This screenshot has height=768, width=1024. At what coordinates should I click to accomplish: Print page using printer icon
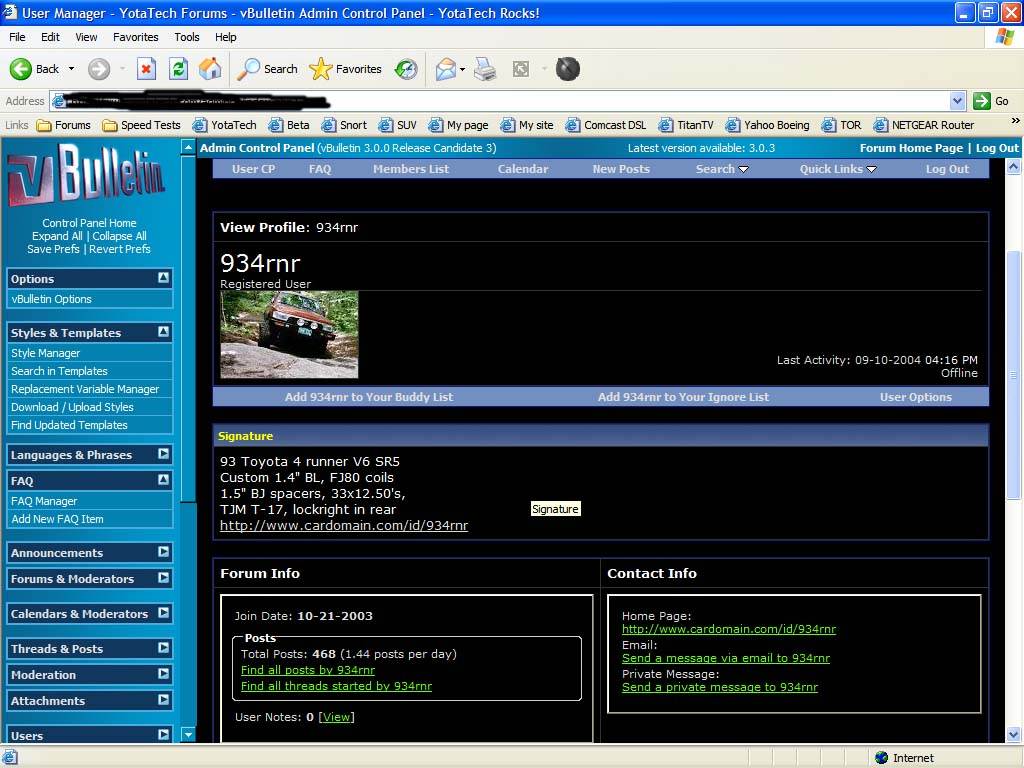485,69
